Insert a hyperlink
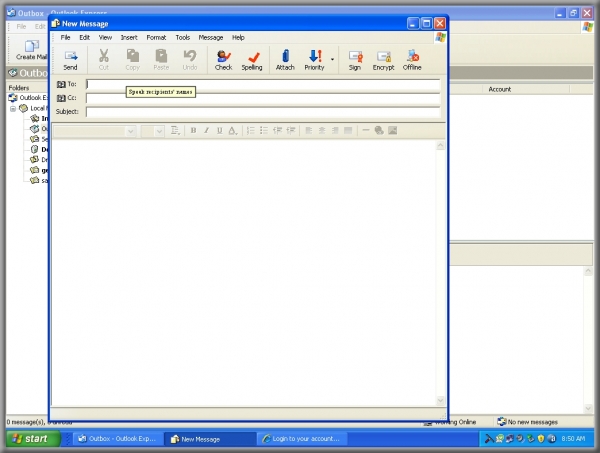The height and width of the screenshot is (453, 600). (x=379, y=131)
